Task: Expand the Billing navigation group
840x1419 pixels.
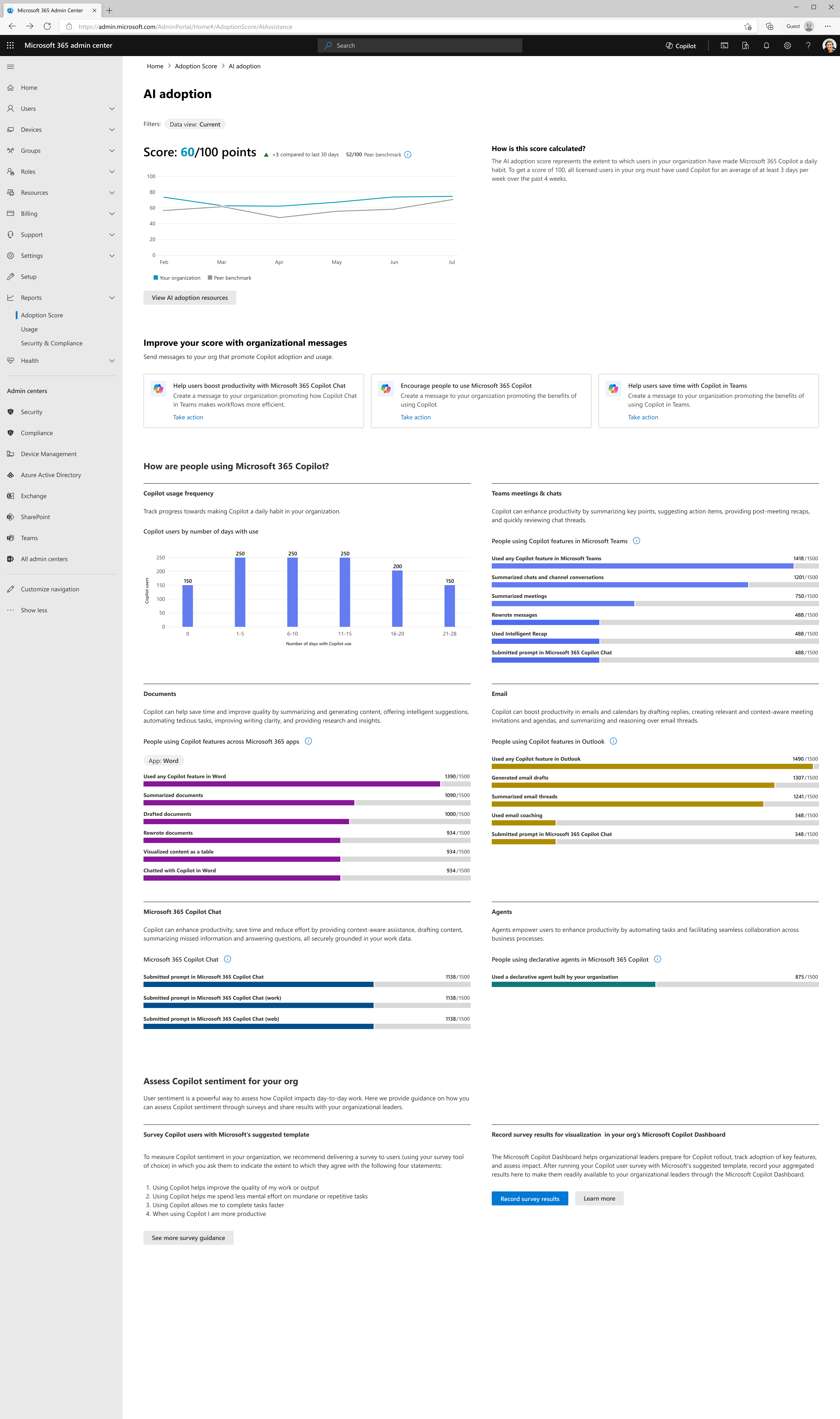Action: coord(112,213)
